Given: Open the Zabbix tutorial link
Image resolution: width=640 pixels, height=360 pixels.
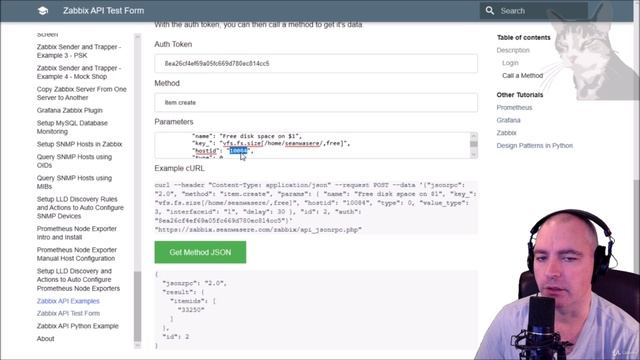Looking at the screenshot, I should pyautogui.click(x=507, y=133).
